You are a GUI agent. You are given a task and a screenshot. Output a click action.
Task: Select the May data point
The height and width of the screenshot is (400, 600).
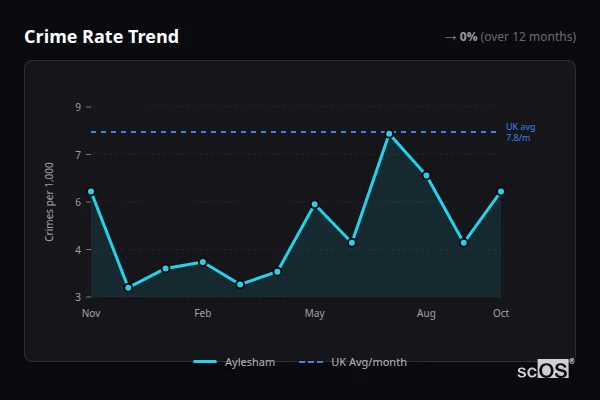[315, 204]
